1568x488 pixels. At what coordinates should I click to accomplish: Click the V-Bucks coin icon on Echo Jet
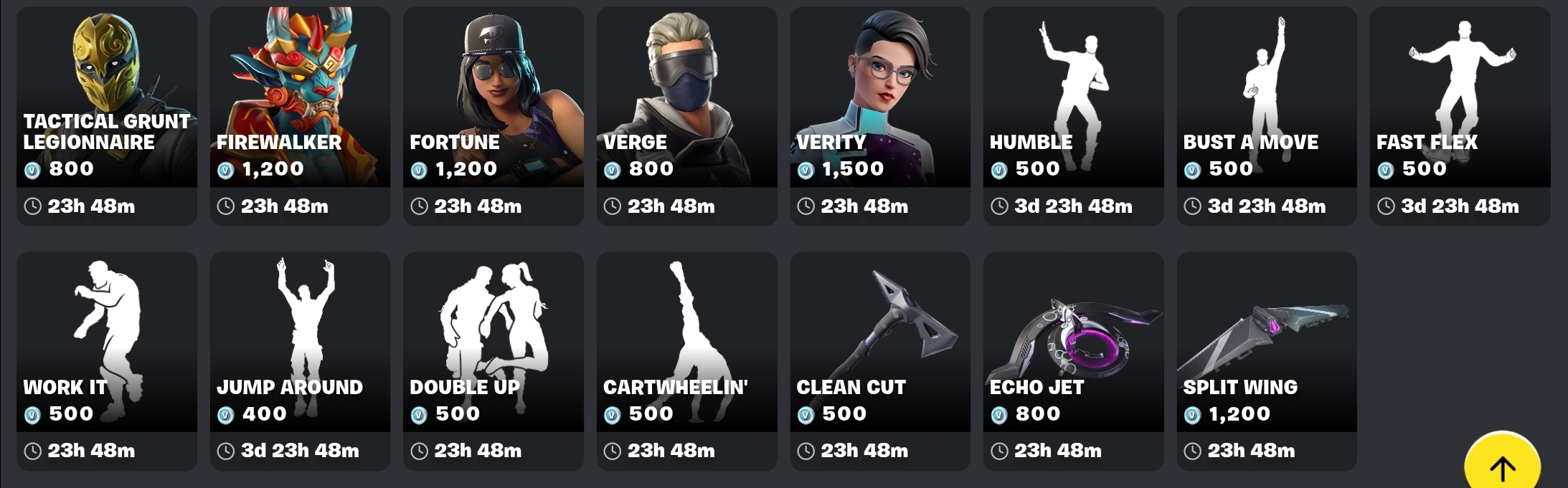999,415
